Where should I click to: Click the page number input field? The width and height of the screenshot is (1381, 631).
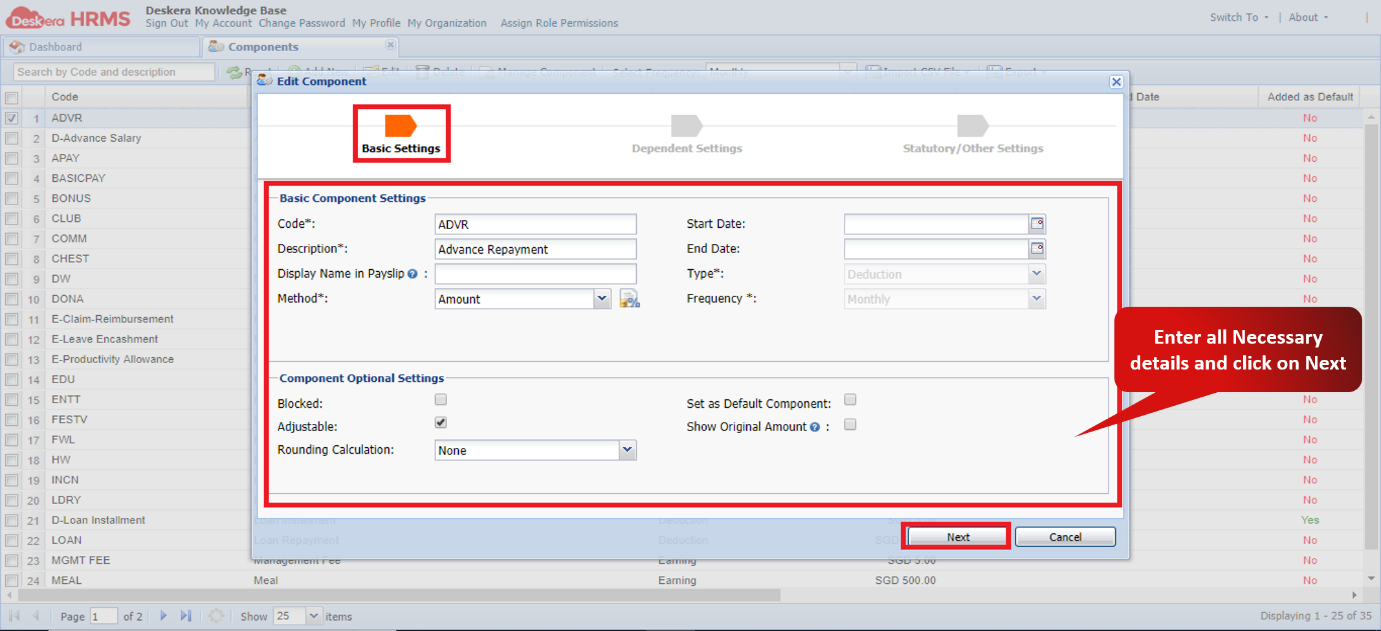point(104,616)
